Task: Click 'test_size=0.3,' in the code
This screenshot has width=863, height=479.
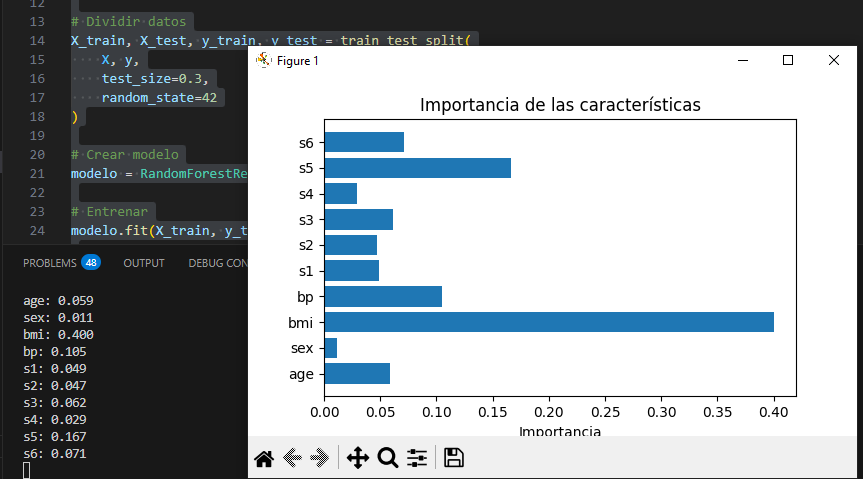Action: click(155, 79)
